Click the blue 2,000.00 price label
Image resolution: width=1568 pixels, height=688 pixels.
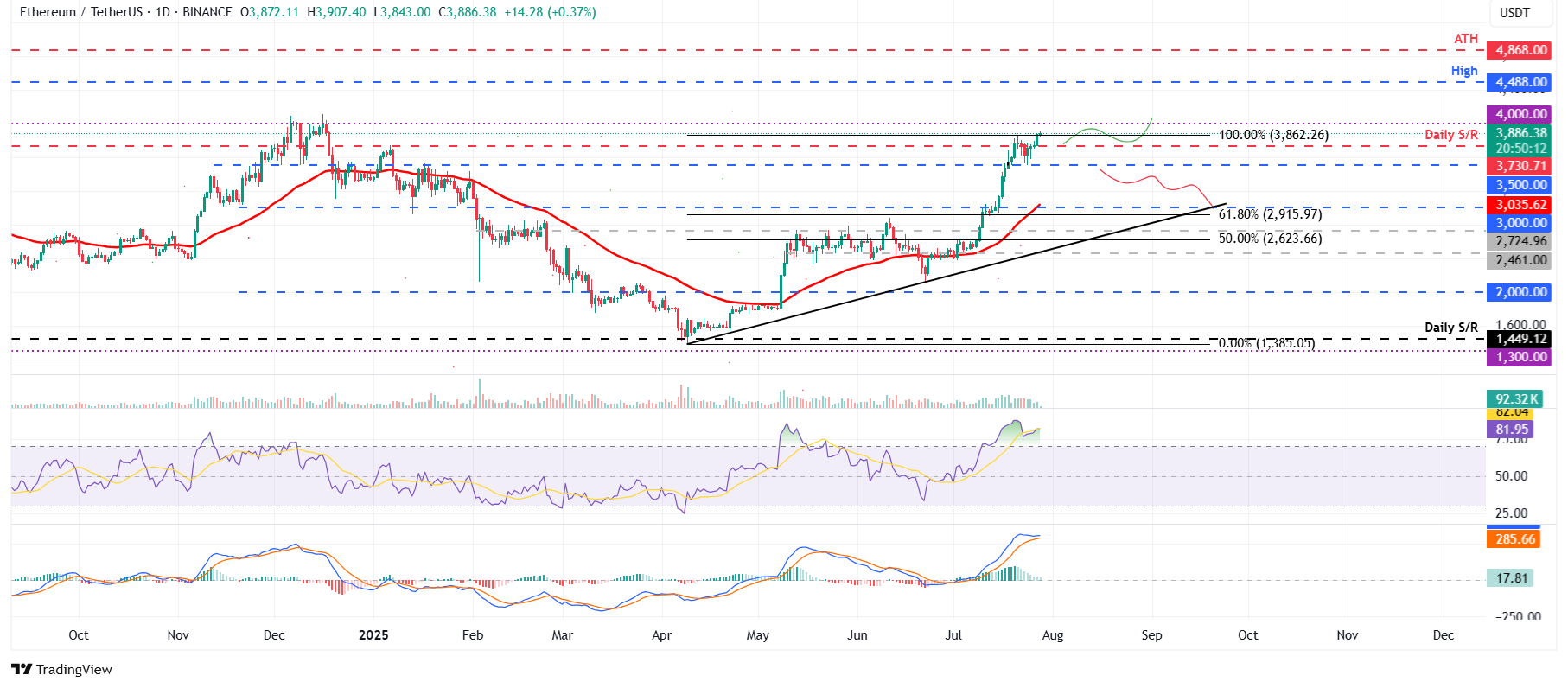[1520, 292]
